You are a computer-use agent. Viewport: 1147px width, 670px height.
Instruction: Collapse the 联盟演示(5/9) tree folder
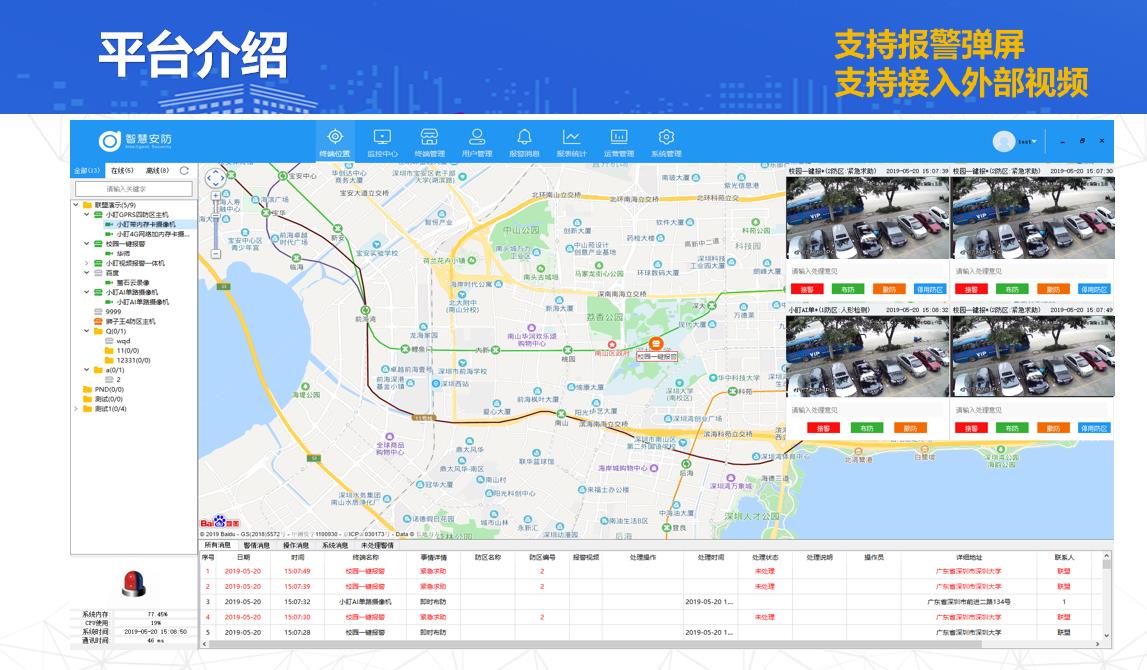75,205
